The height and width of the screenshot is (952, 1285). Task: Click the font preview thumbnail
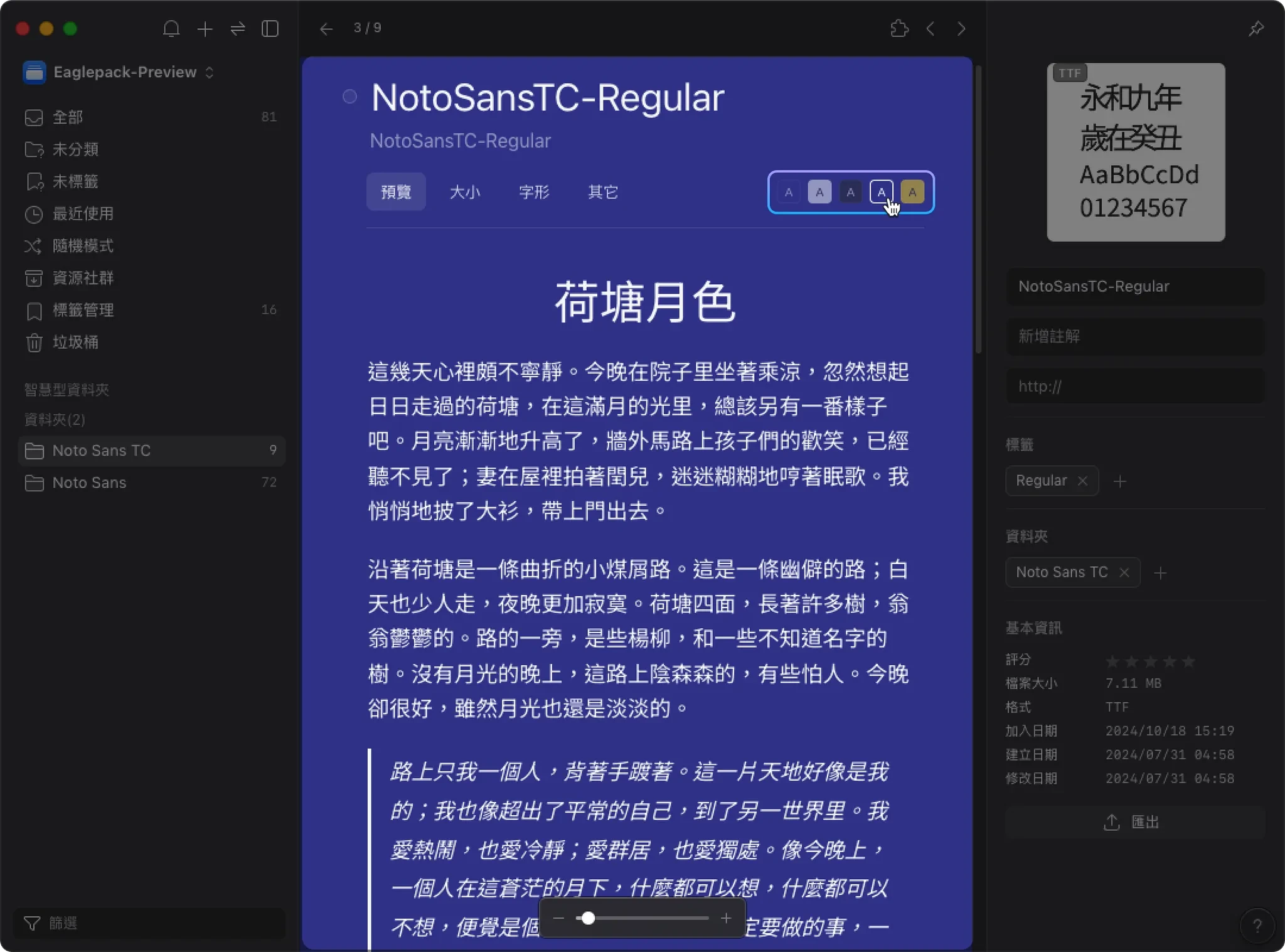tap(1136, 152)
